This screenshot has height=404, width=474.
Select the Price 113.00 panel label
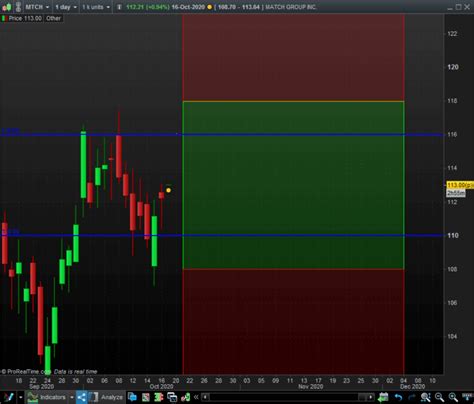click(22, 18)
